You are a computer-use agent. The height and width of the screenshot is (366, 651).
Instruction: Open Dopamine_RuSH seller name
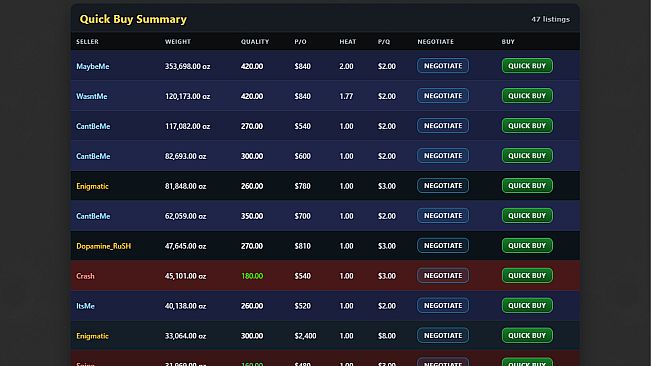[103, 246]
